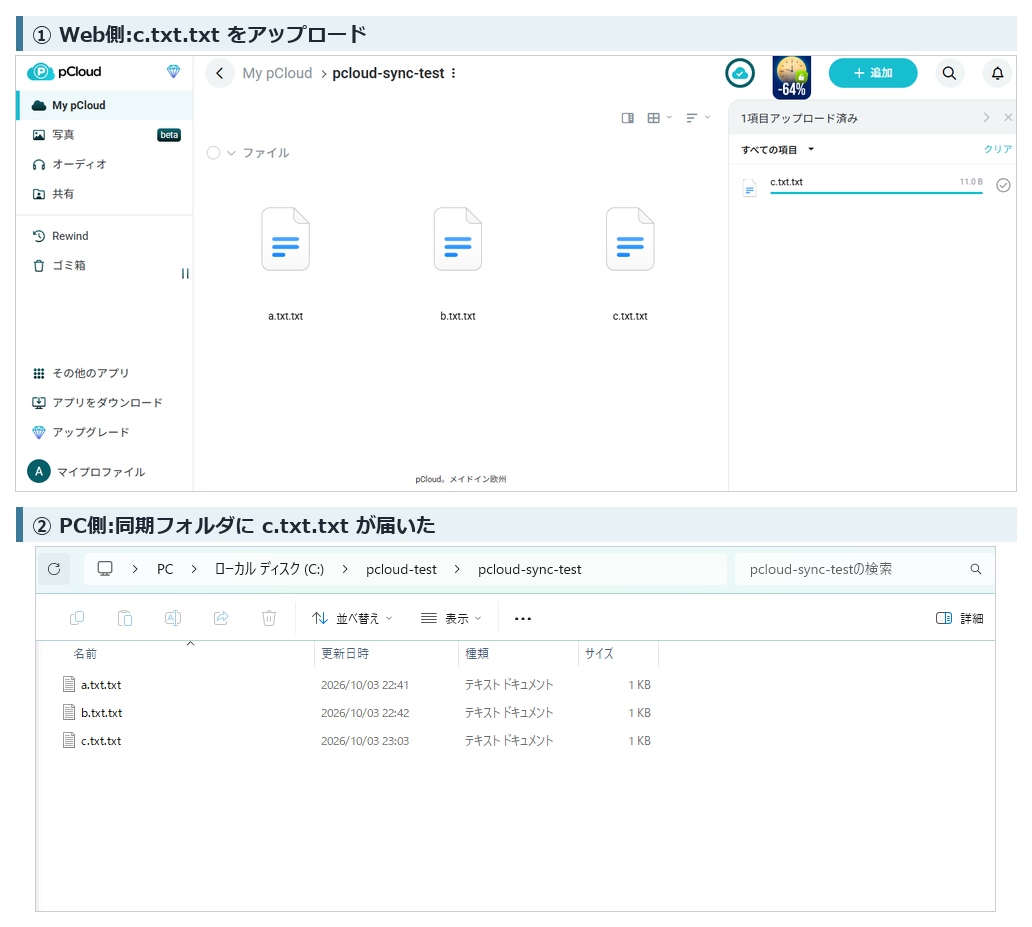The image size is (1032, 927).
Task: Click the premium diamond icon beside pCloud logo
Action: [173, 71]
